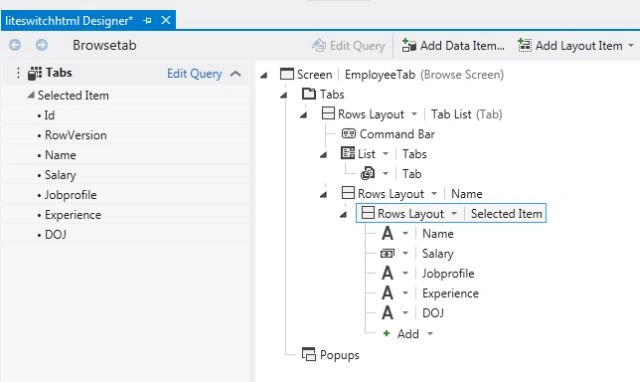Click the green plus Add icon
Viewport: 640px width, 382px height.
click(x=386, y=333)
